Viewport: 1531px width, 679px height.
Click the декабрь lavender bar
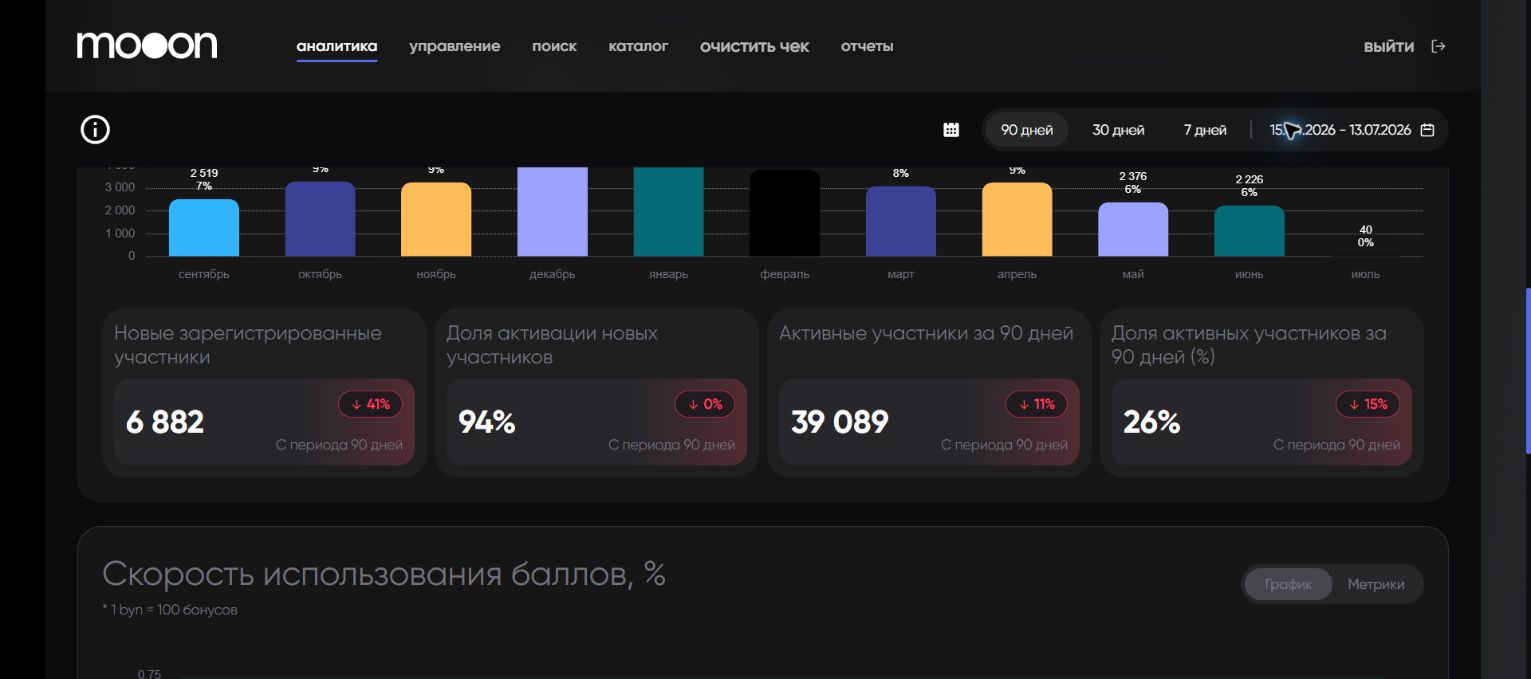552,212
